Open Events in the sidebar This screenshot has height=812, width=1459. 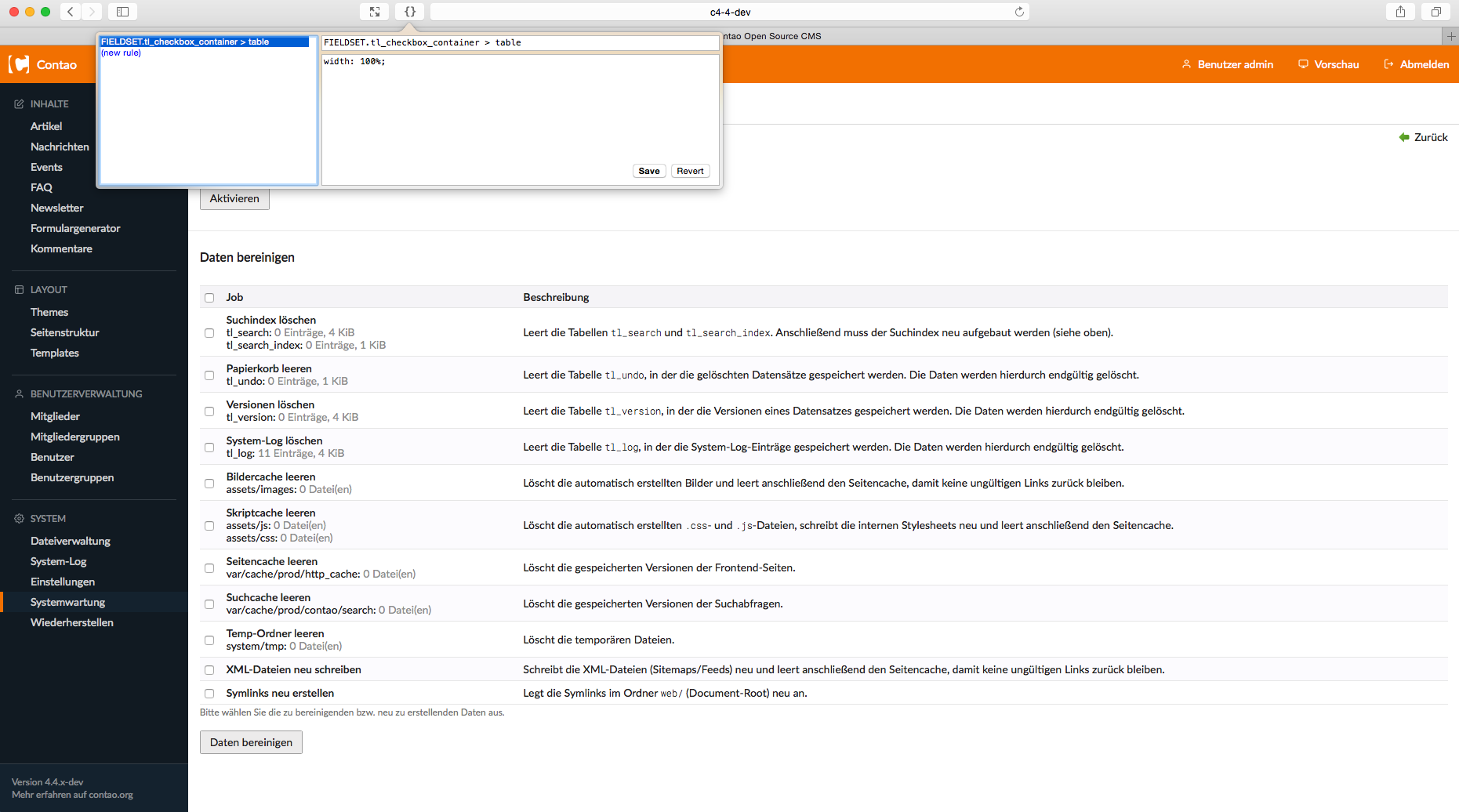click(46, 167)
